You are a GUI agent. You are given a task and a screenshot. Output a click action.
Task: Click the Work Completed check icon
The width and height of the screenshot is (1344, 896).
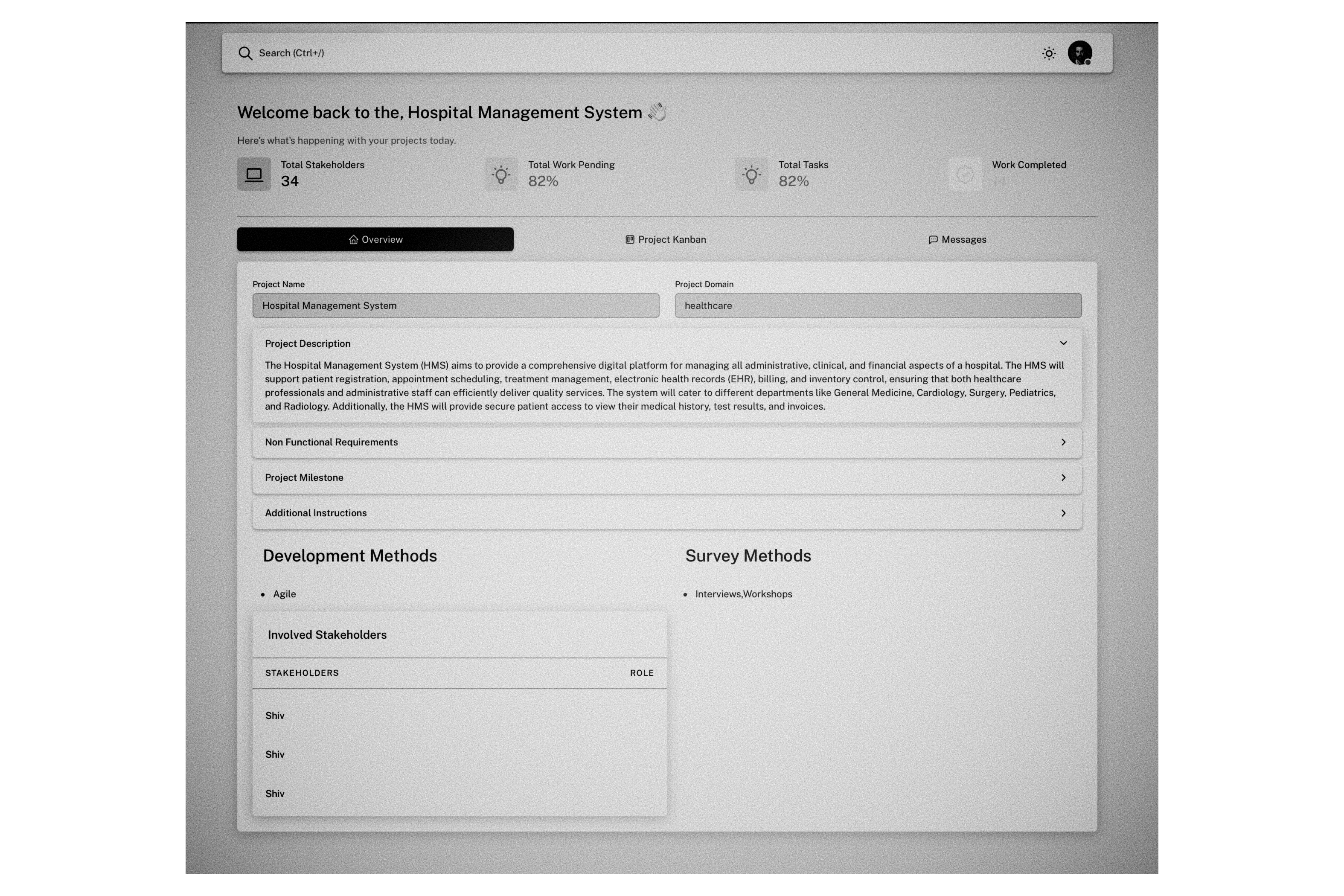(965, 174)
